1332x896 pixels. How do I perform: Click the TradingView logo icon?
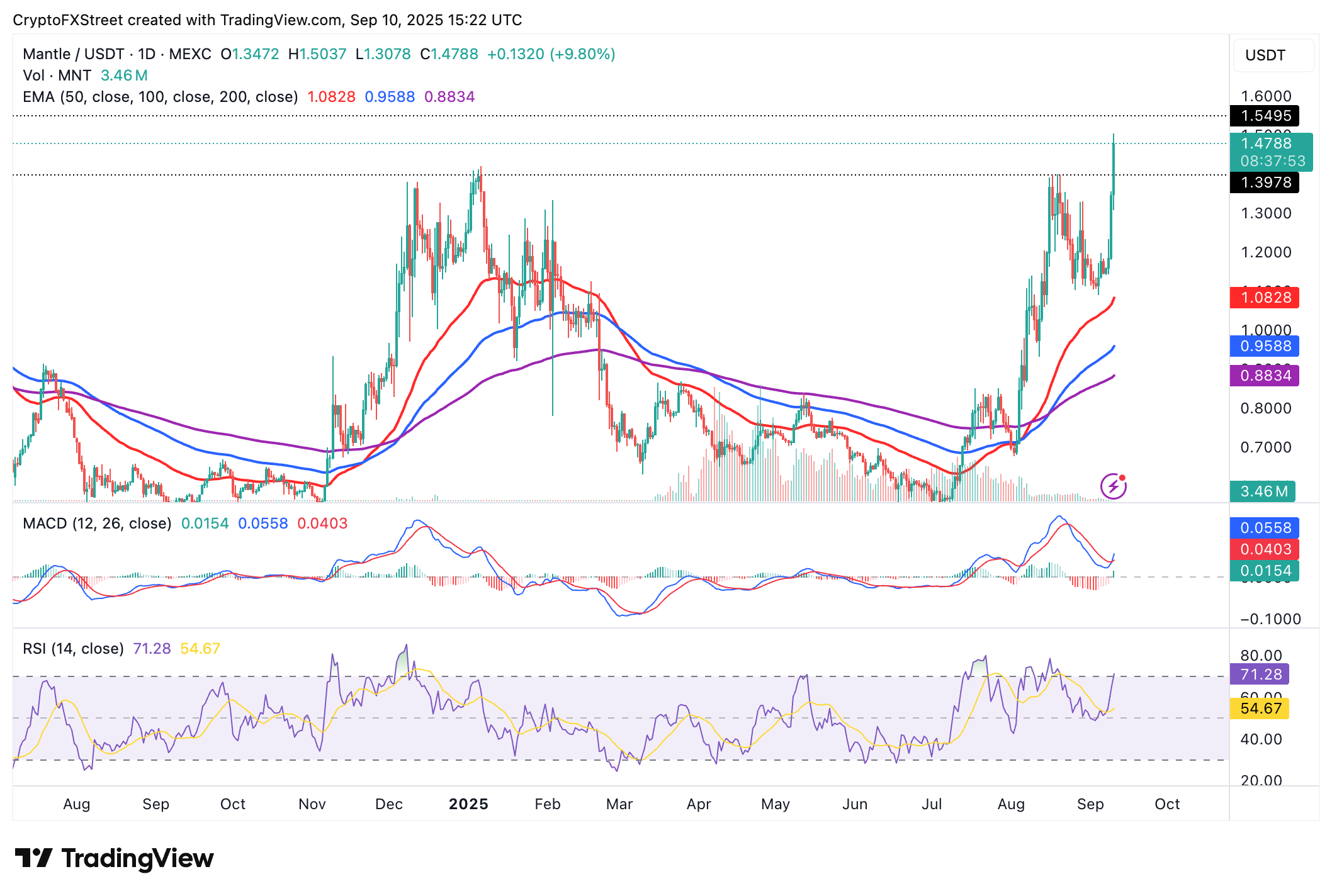click(x=33, y=858)
